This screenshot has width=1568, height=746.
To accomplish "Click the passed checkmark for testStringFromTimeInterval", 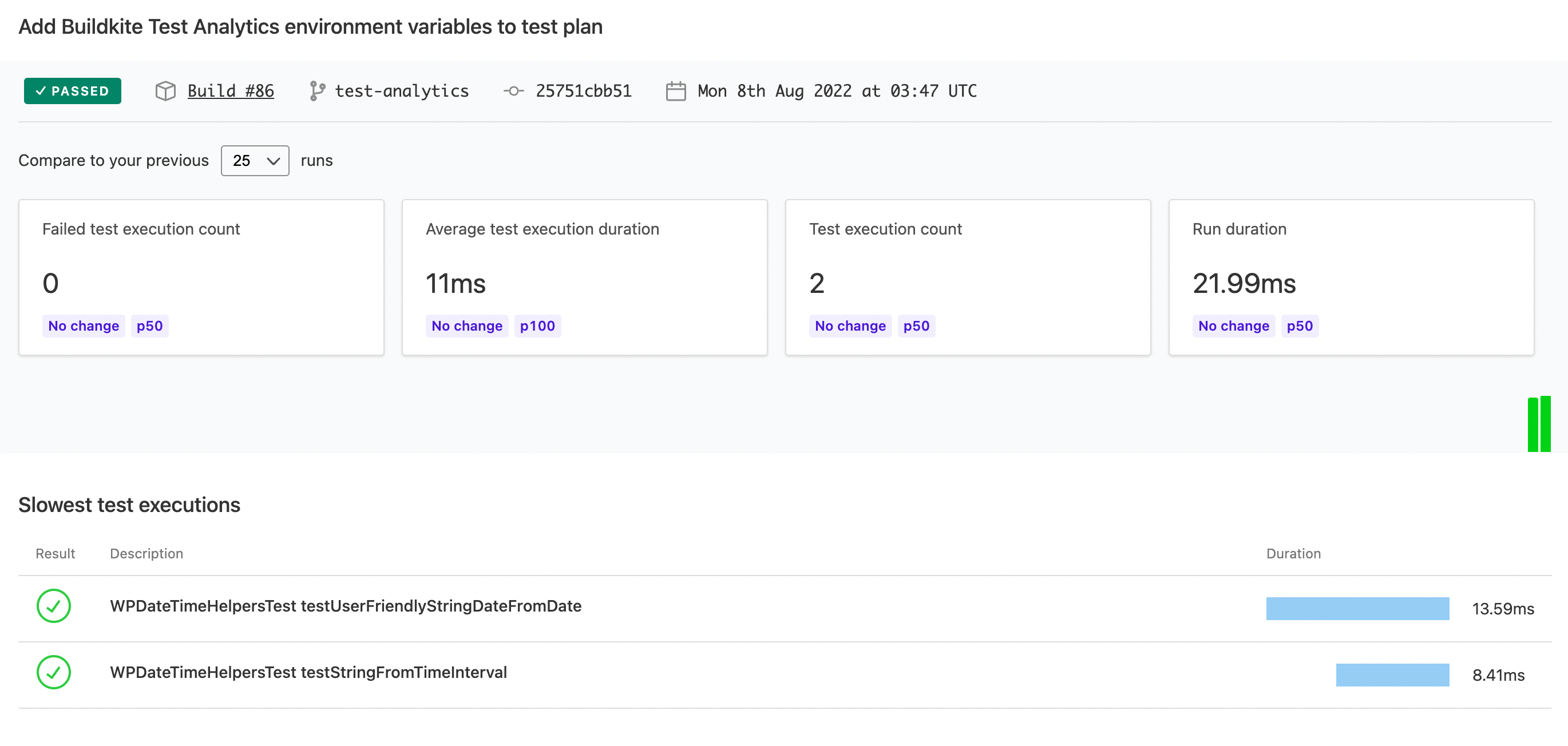I will tap(54, 672).
